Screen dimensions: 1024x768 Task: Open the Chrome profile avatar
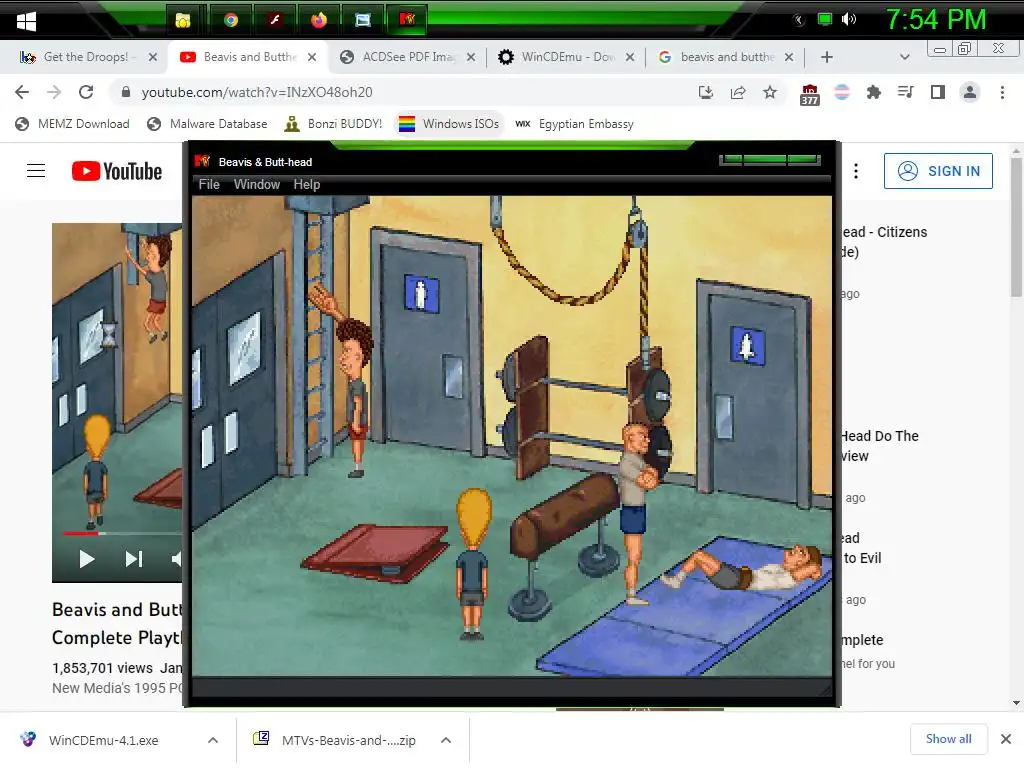(970, 92)
